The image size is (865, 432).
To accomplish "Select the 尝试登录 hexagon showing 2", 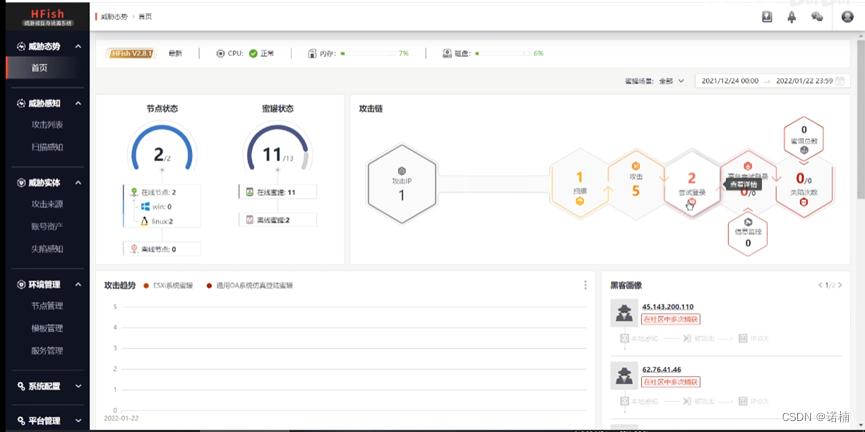I will (692, 184).
